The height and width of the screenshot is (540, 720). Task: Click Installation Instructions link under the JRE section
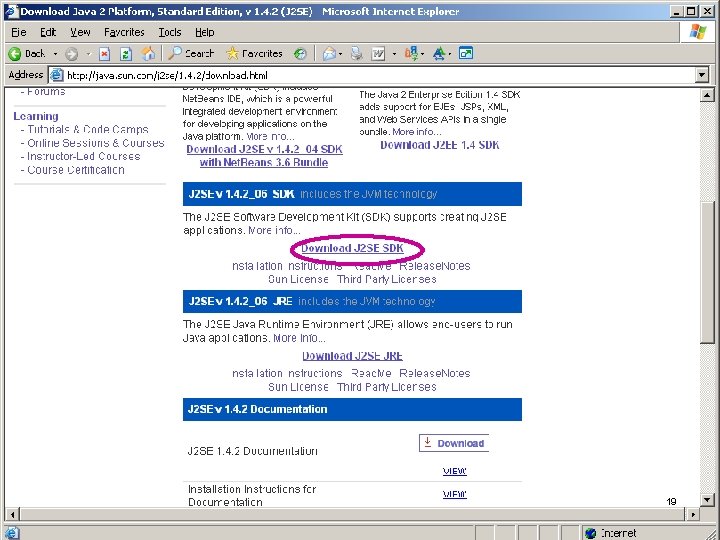tap(287, 373)
